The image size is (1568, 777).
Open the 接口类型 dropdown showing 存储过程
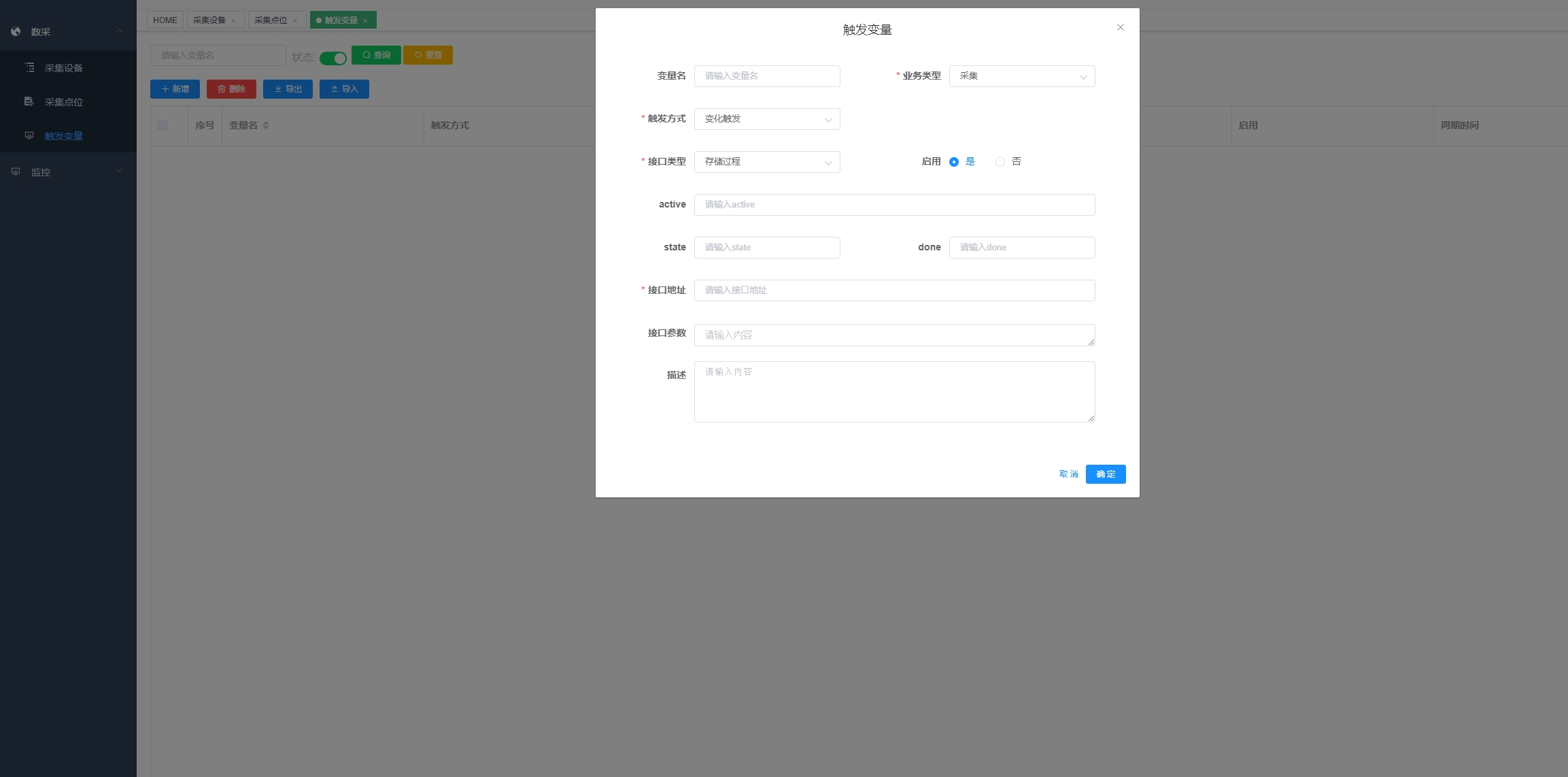[x=767, y=162]
